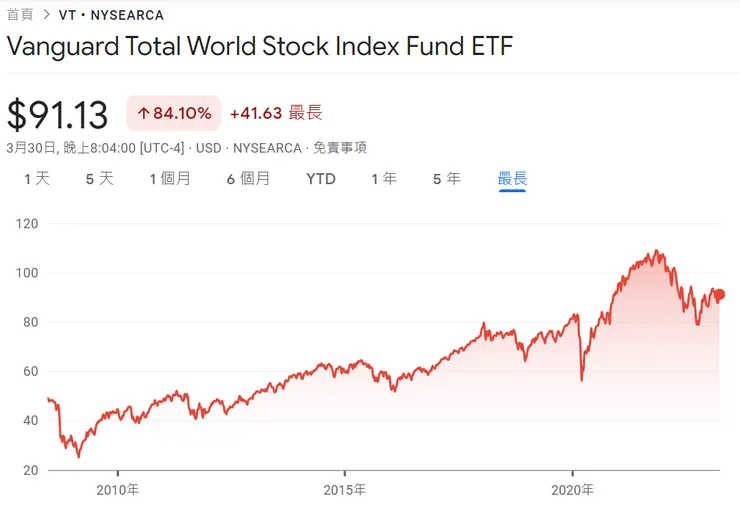Click the 首頁 breadcrumb link
The image size is (740, 513).
(x=20, y=15)
